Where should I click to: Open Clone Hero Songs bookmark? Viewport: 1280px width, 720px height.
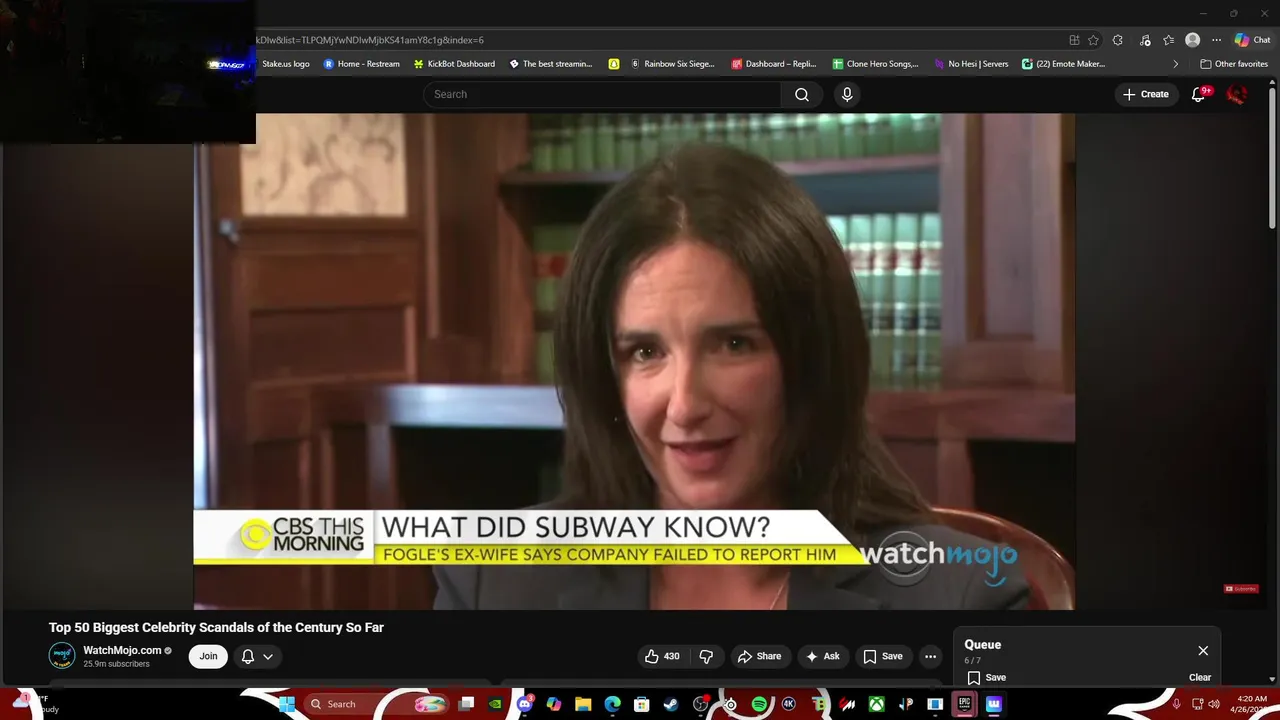click(875, 64)
